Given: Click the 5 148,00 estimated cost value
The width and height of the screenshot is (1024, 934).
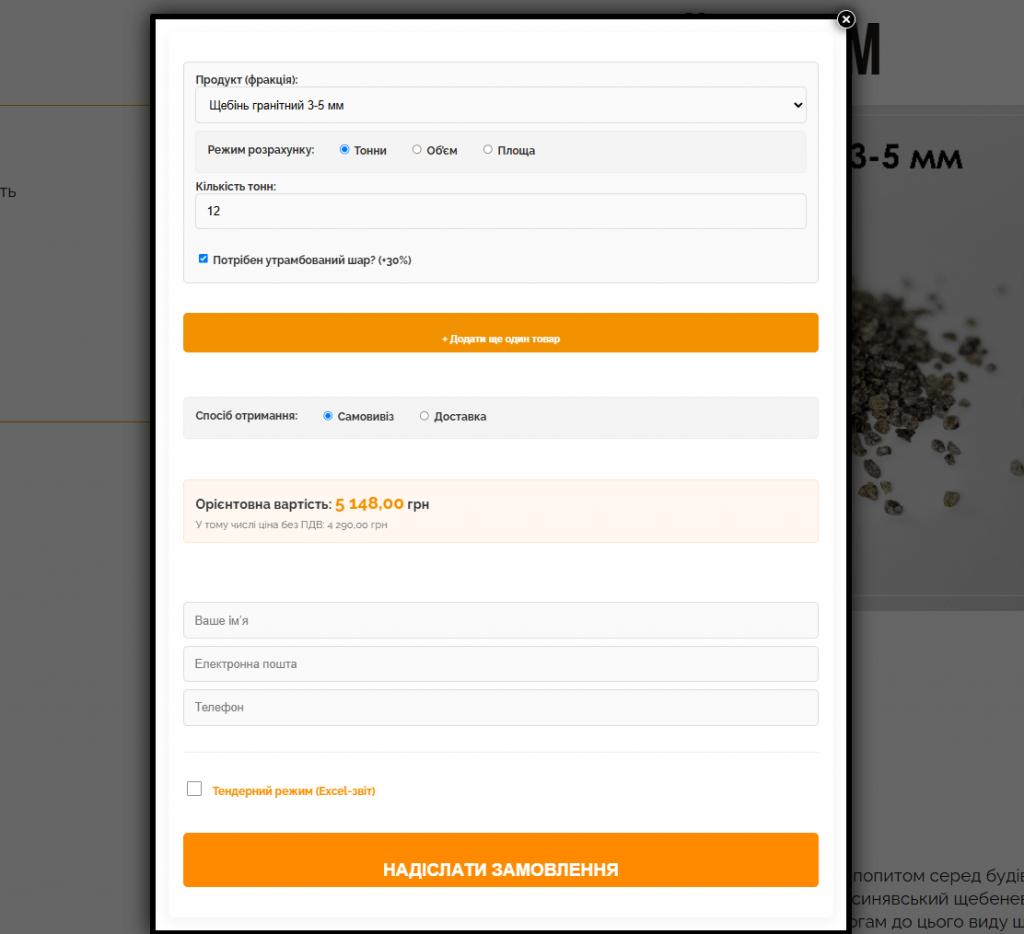Looking at the screenshot, I should [x=370, y=504].
